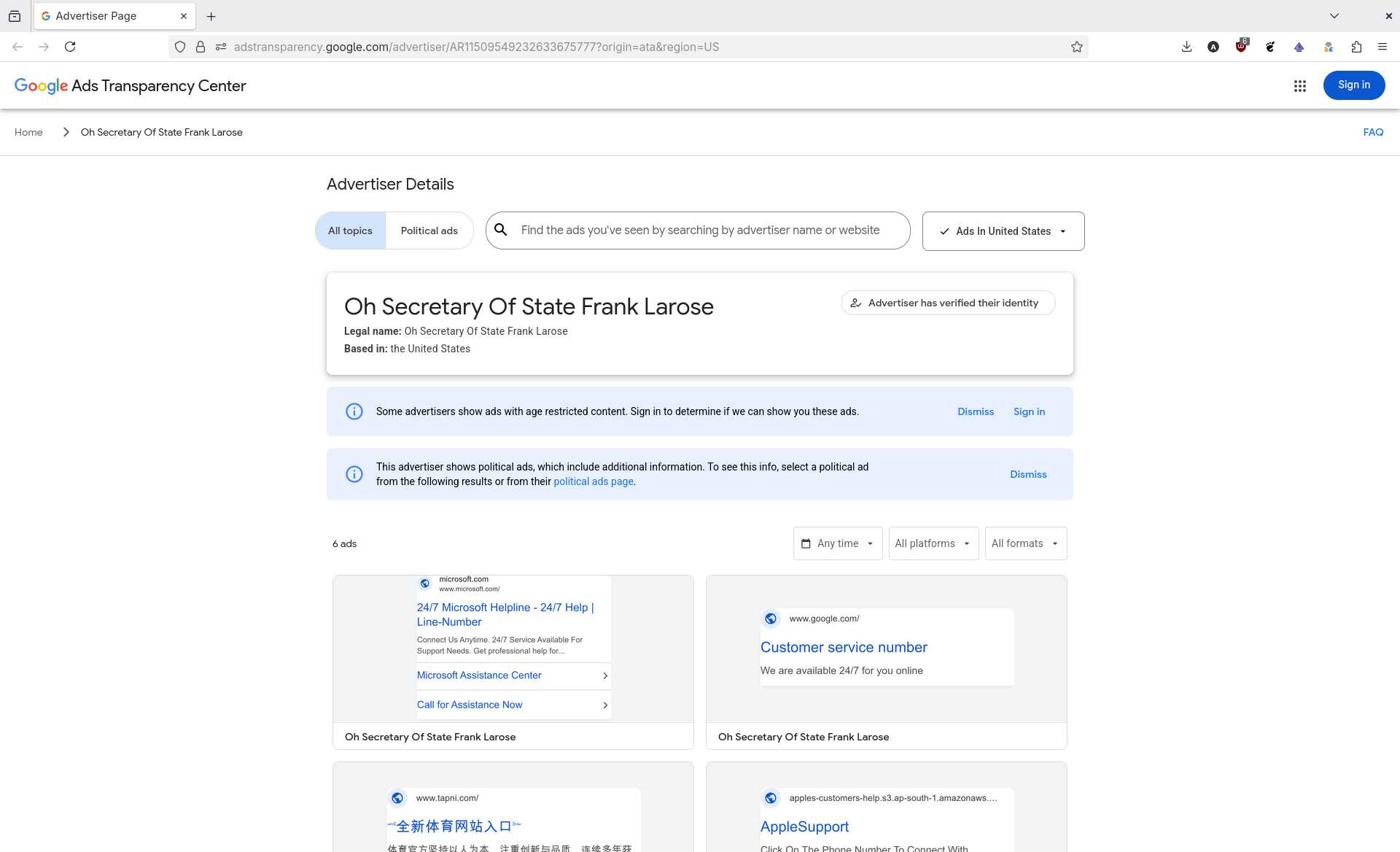Open the Microsoft Assistance Center sitelink

point(513,675)
